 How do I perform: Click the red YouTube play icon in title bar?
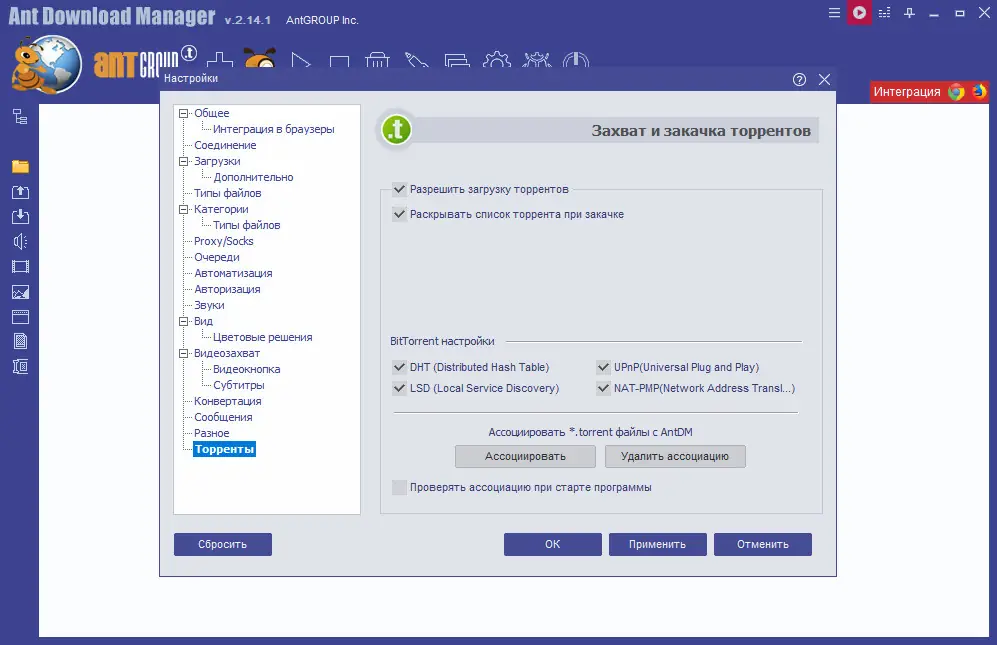coord(859,13)
